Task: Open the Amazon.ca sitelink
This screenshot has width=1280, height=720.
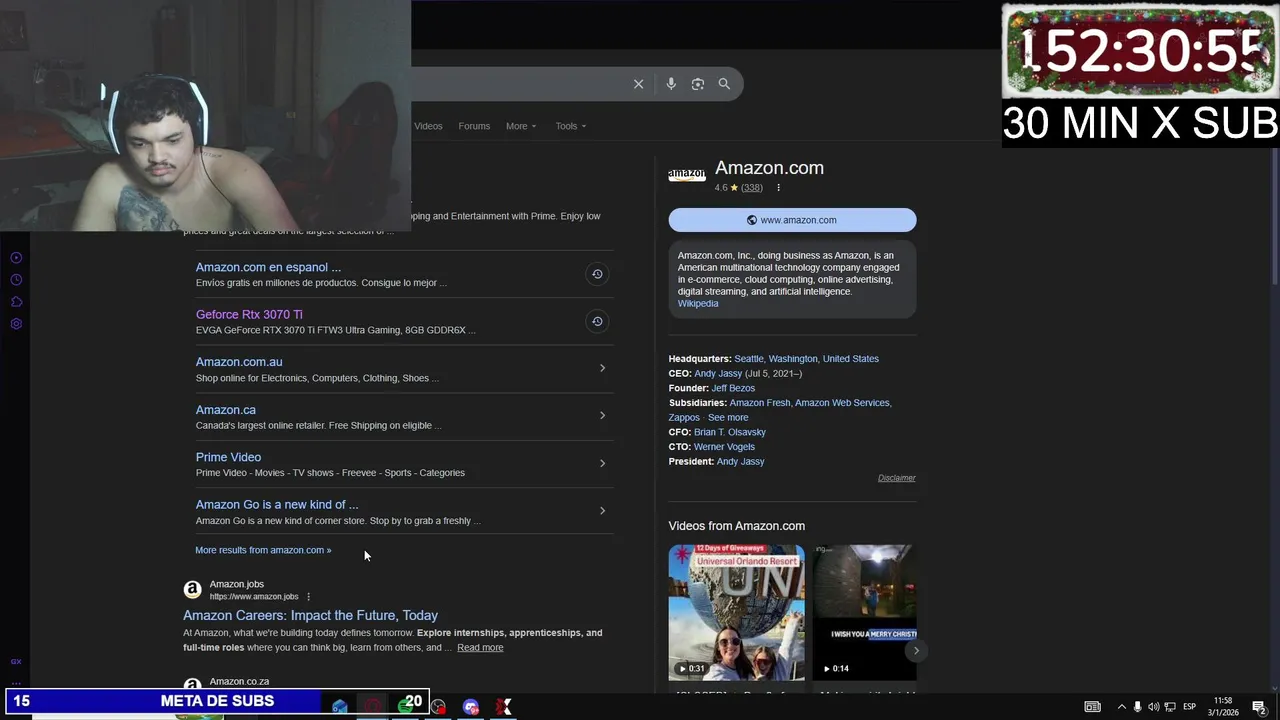Action: [x=226, y=410]
